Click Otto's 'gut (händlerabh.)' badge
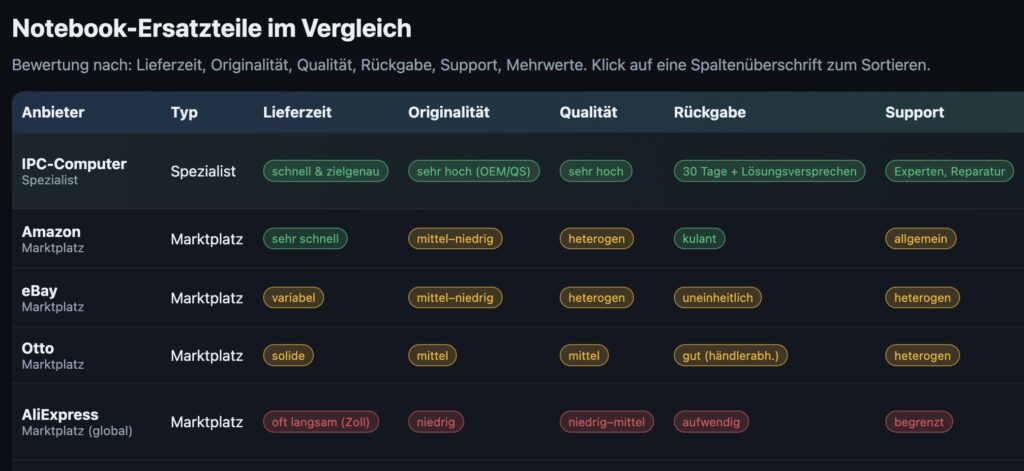Image resolution: width=1024 pixels, height=471 pixels. pyautogui.click(x=731, y=355)
